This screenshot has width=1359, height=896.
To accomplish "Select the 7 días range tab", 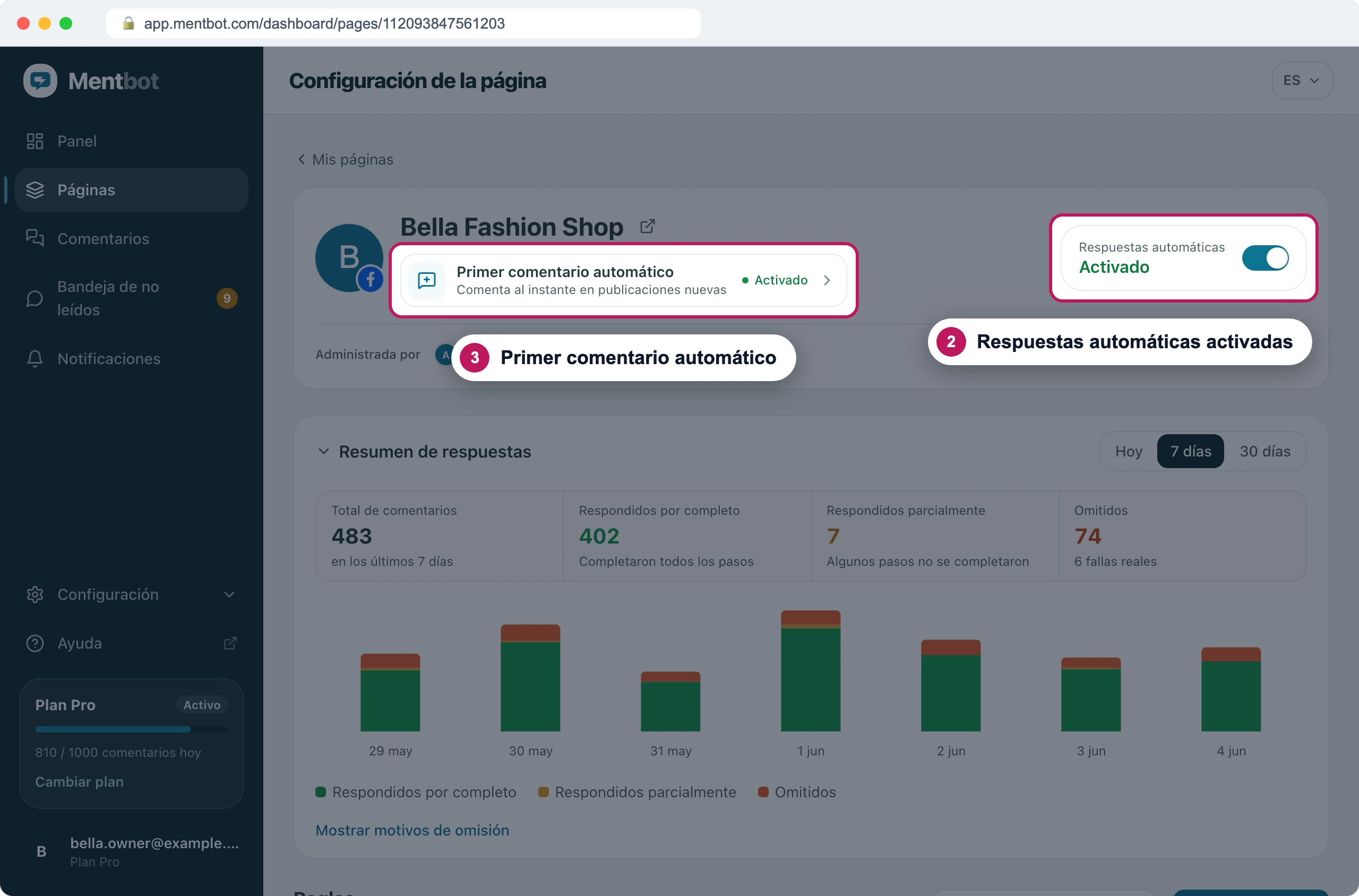I will click(1190, 451).
